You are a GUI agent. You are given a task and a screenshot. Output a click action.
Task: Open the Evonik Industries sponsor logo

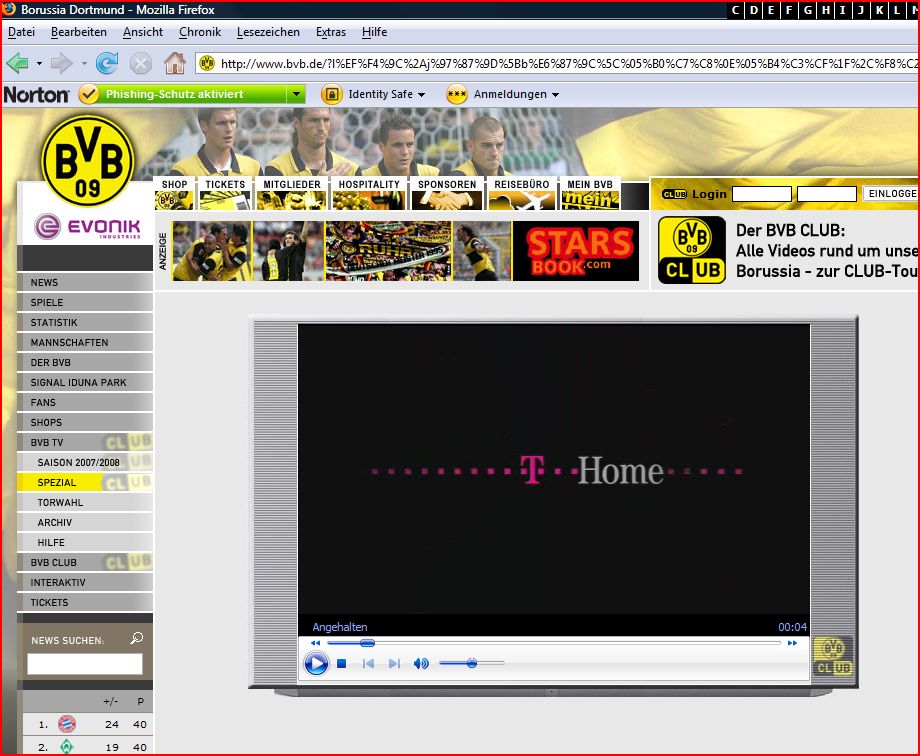(x=87, y=227)
